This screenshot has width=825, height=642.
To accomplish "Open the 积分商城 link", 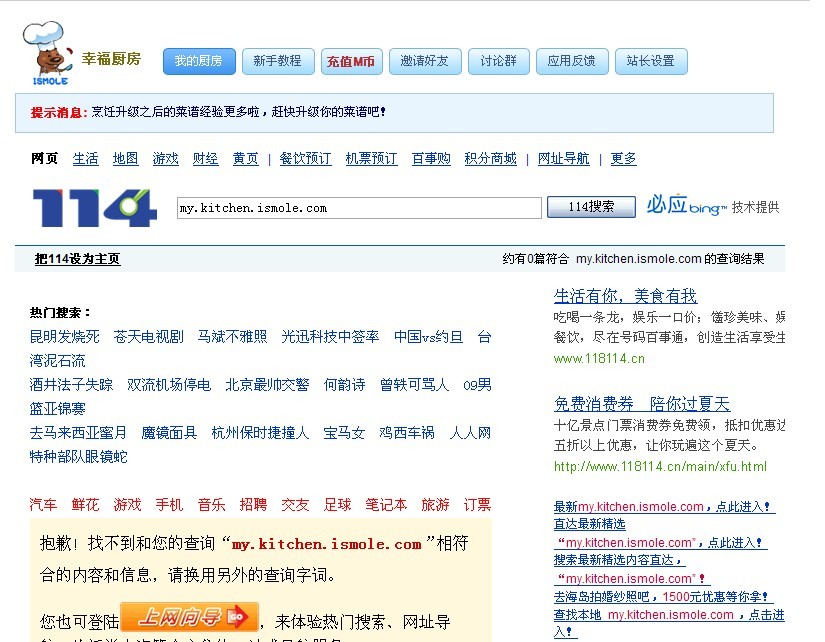I will (490, 158).
